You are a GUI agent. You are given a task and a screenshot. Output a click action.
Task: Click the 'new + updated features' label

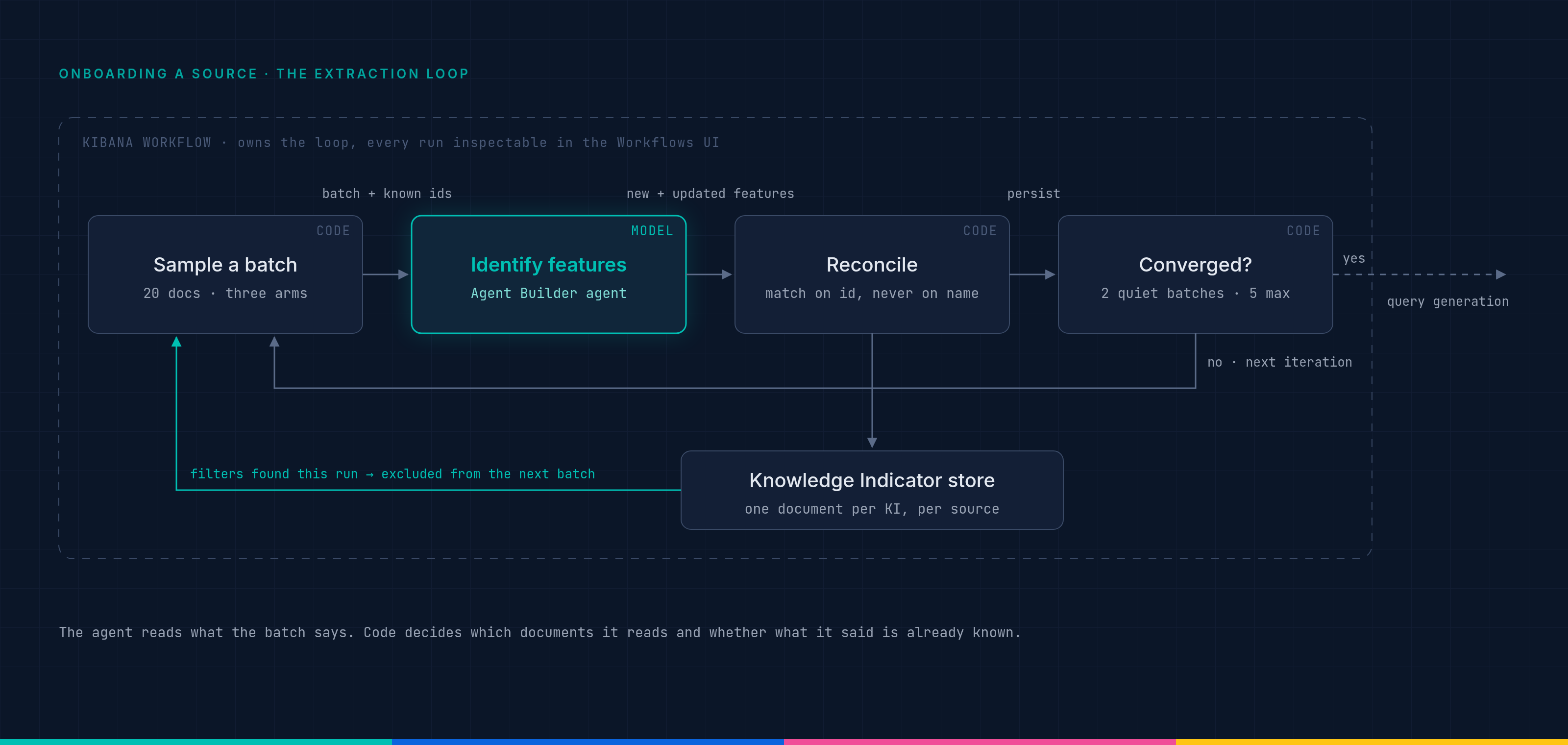click(x=710, y=194)
